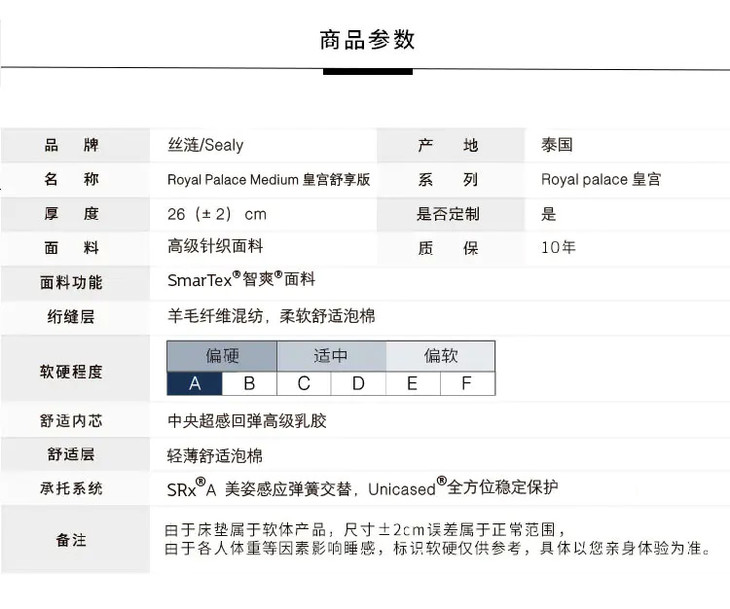Click the 备注 remarks label

[71, 540]
